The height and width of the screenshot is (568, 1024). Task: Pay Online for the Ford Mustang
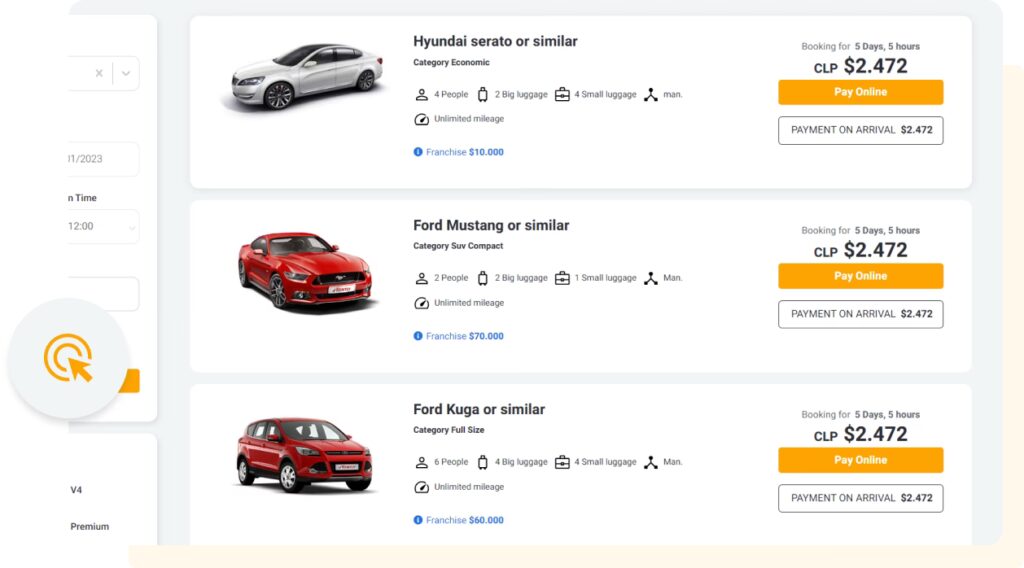[x=860, y=276]
